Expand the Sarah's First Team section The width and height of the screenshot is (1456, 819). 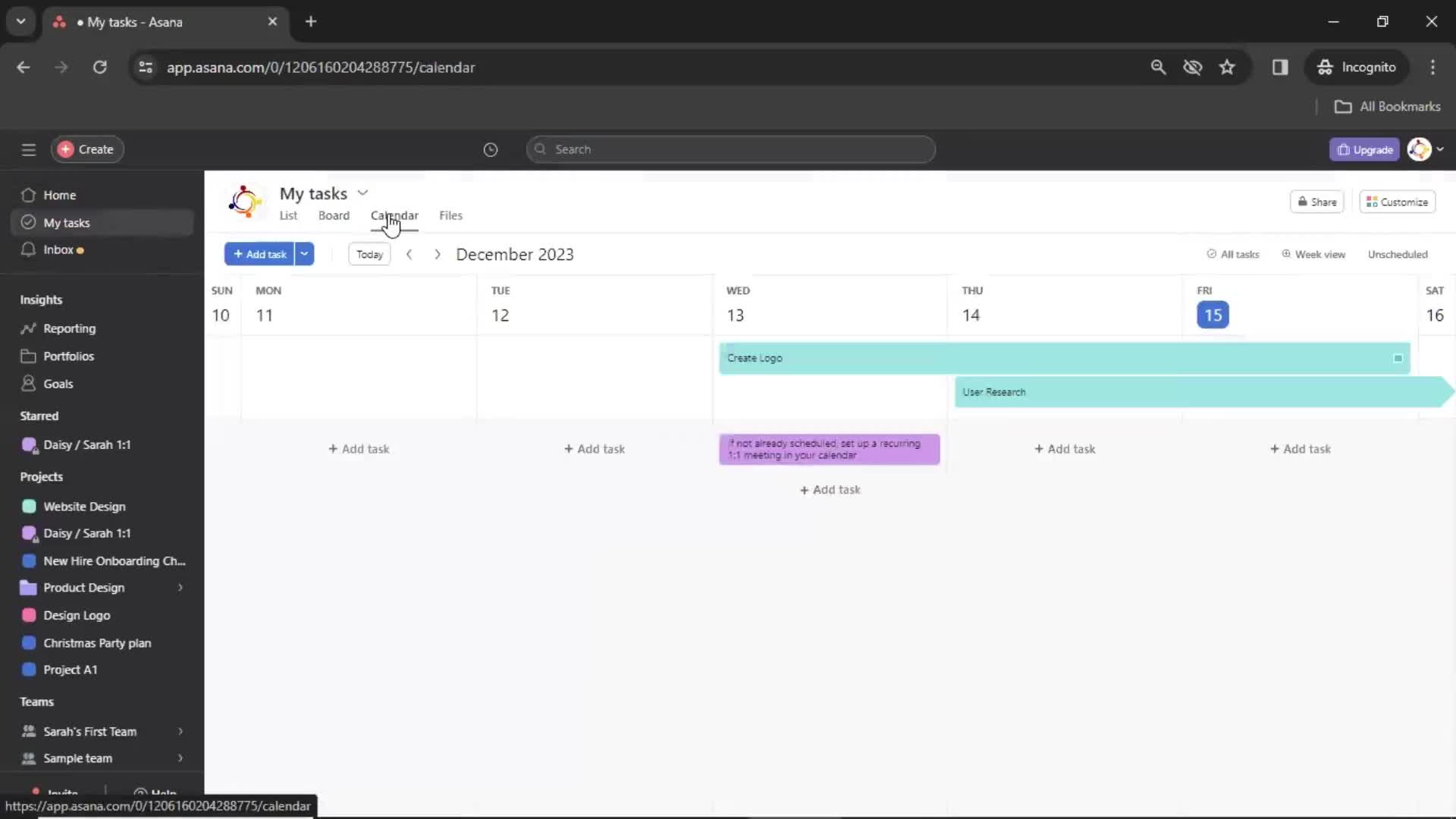180,731
